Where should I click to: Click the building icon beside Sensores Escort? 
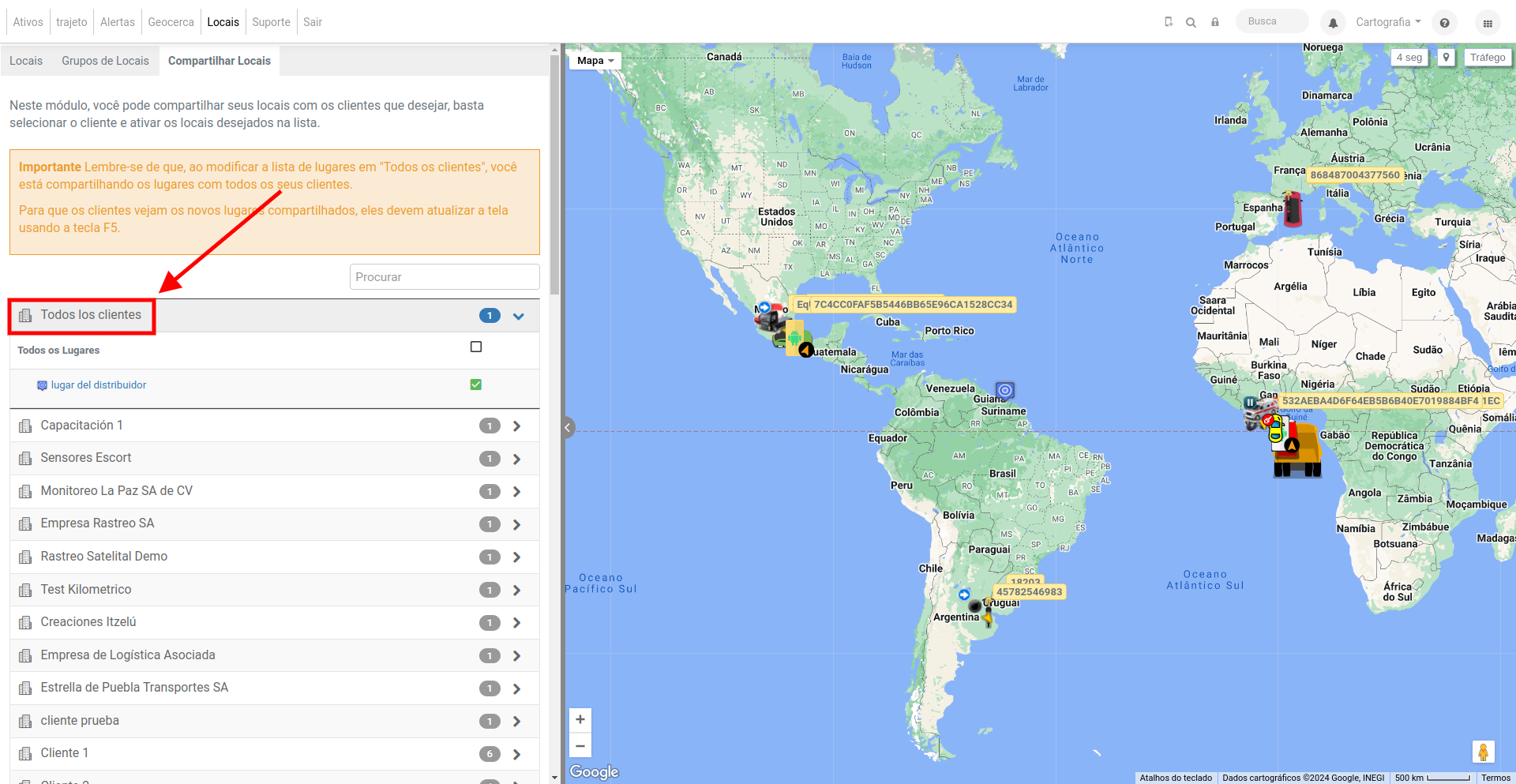pyautogui.click(x=25, y=459)
